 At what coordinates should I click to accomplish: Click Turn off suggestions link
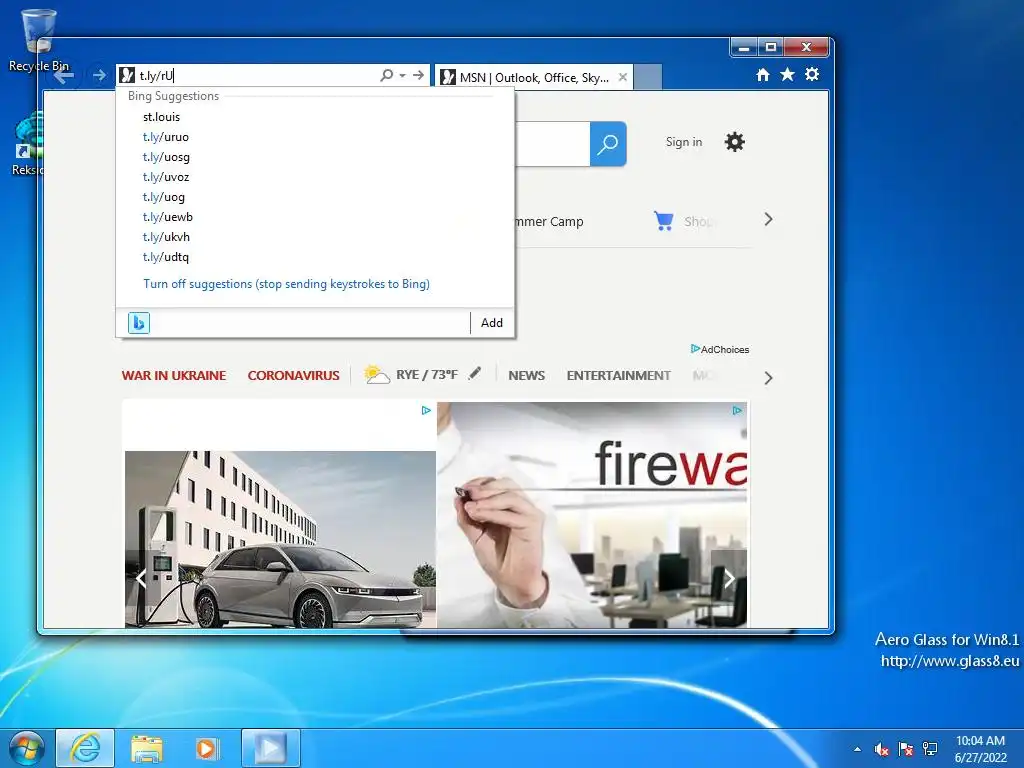point(286,284)
